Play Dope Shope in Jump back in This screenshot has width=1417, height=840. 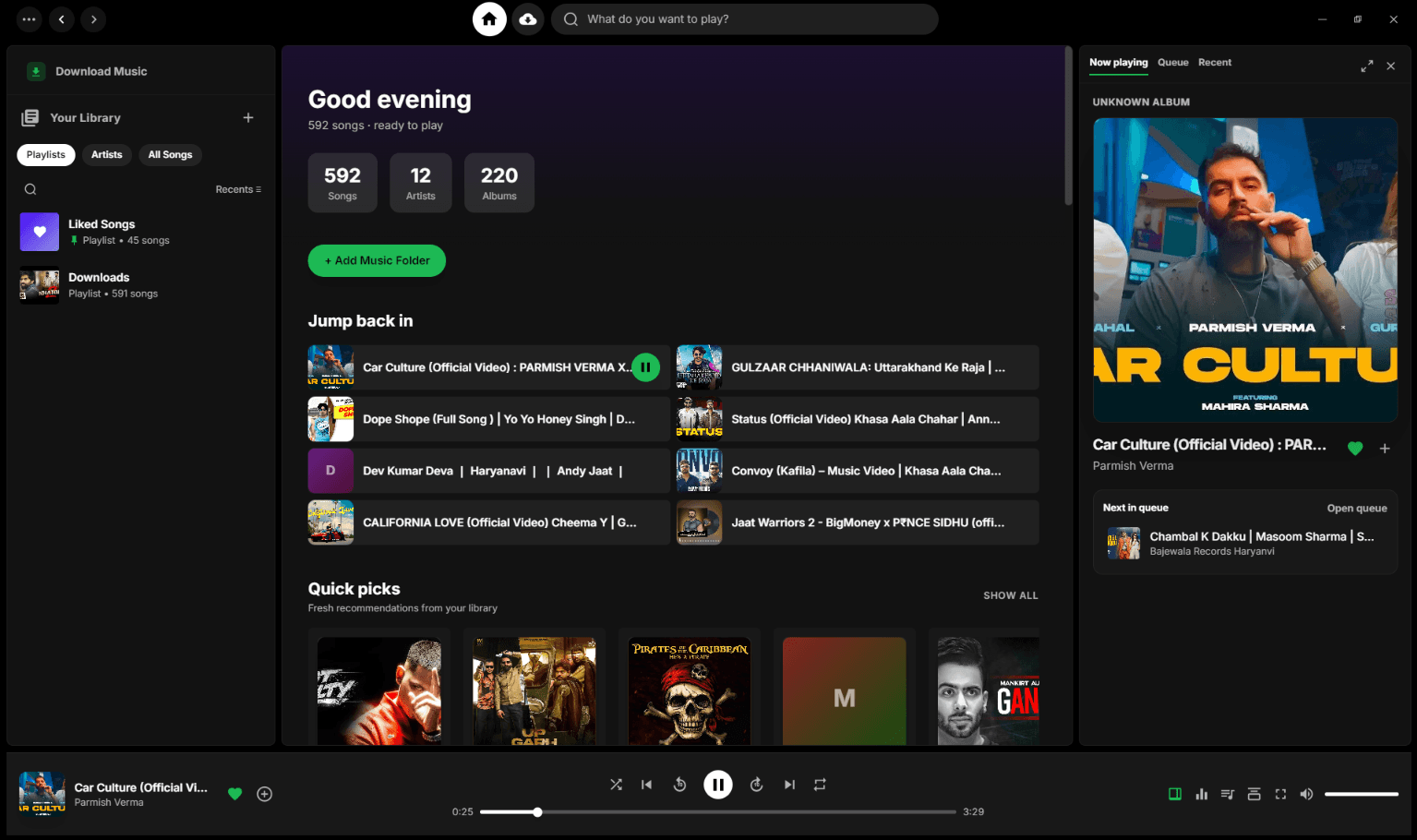click(489, 419)
